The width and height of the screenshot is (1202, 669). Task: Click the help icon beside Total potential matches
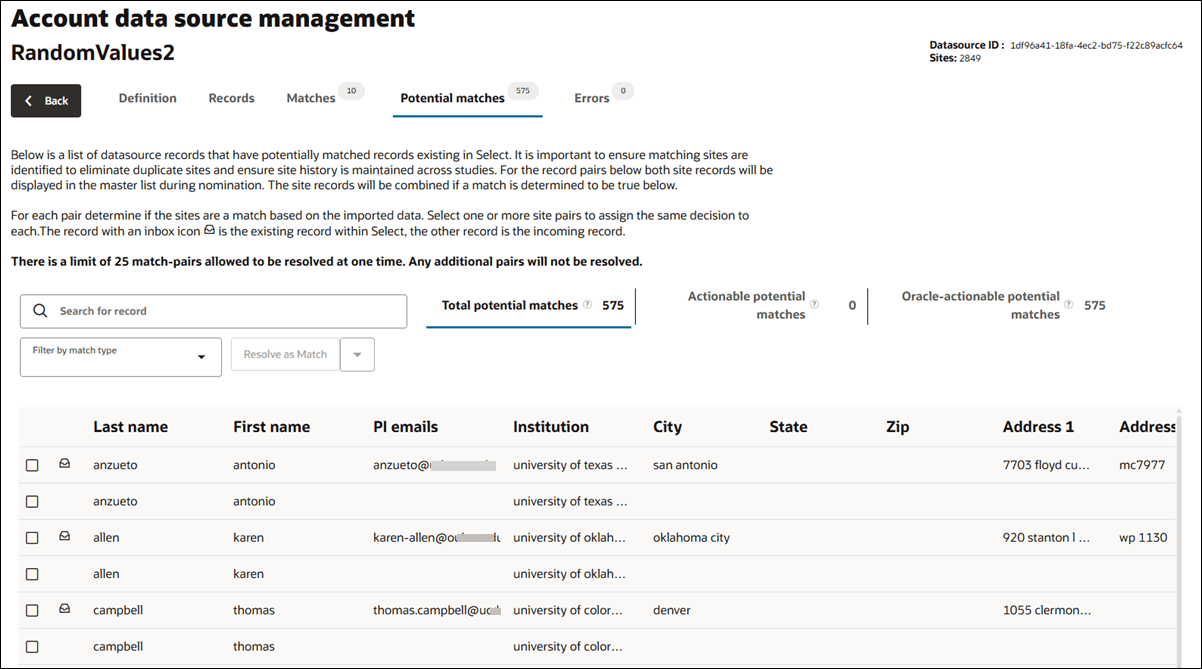point(588,305)
